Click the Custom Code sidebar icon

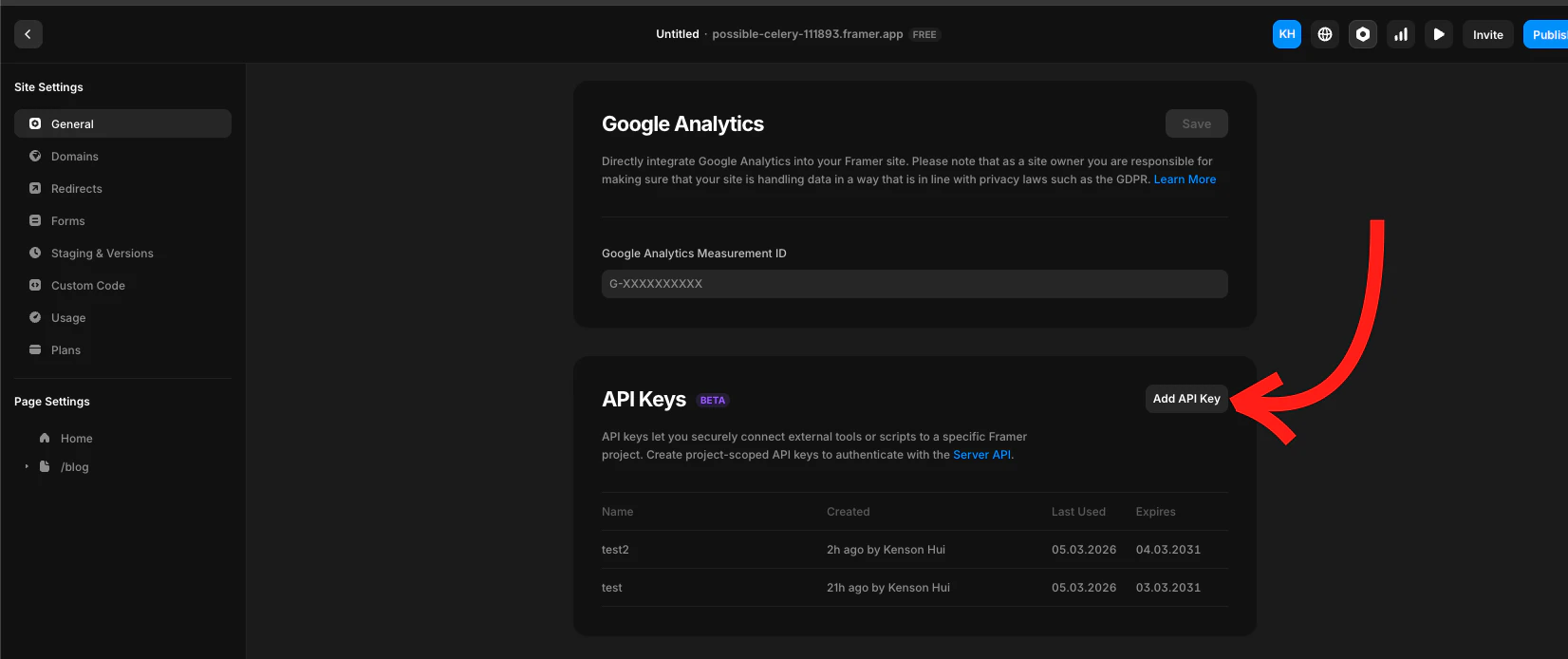[35, 285]
